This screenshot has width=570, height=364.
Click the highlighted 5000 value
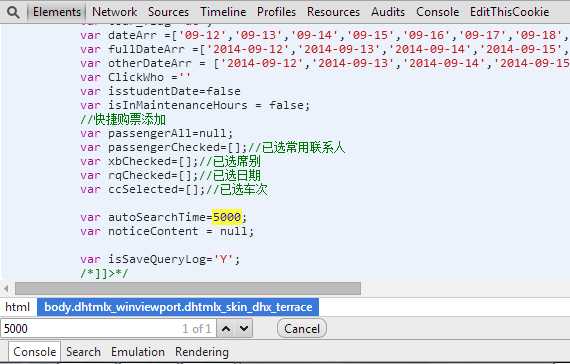pyautogui.click(x=226, y=217)
